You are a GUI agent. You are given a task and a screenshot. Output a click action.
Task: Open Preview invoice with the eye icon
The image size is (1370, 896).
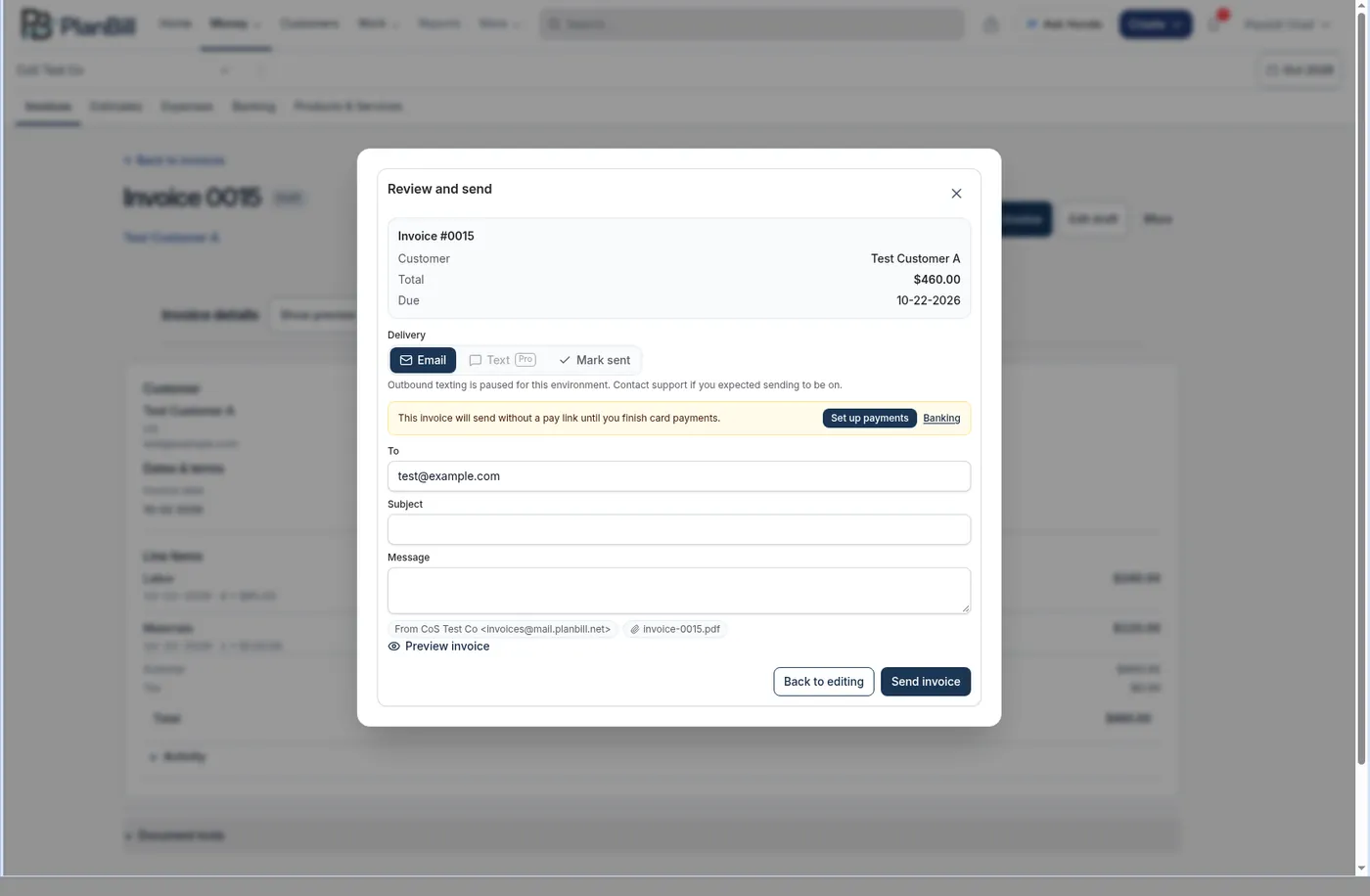click(438, 647)
